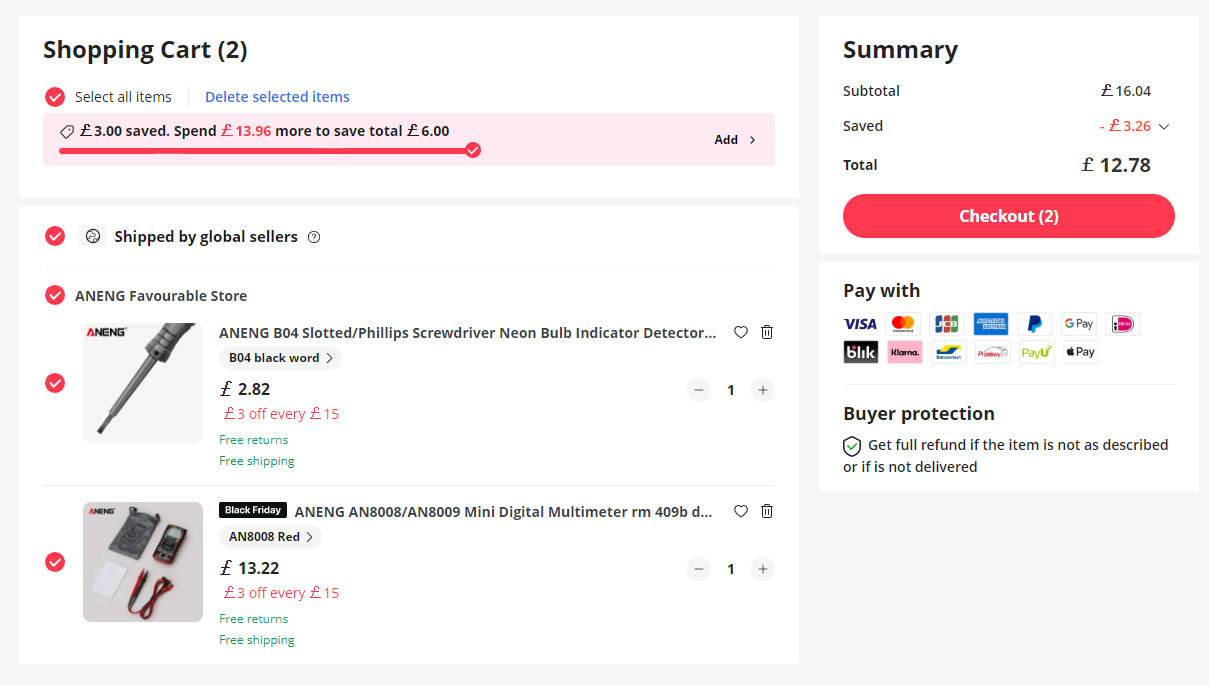Open the B04 black word variant selector
Viewport: 1209px width, 685px height.
pyautogui.click(x=280, y=358)
